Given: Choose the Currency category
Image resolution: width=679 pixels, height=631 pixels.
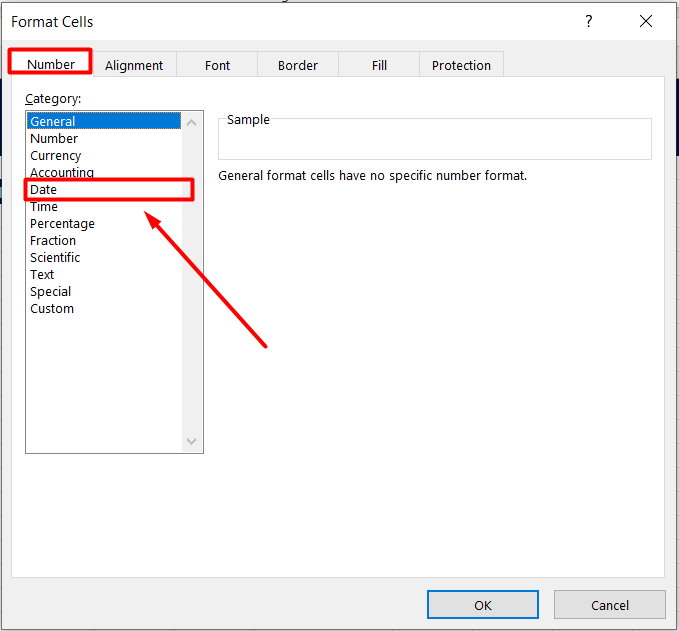Looking at the screenshot, I should (104, 155).
